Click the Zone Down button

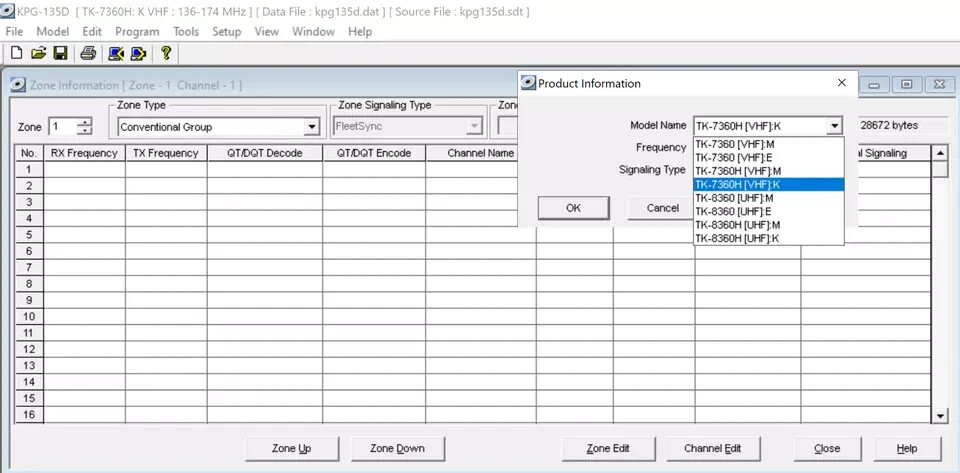tap(397, 448)
